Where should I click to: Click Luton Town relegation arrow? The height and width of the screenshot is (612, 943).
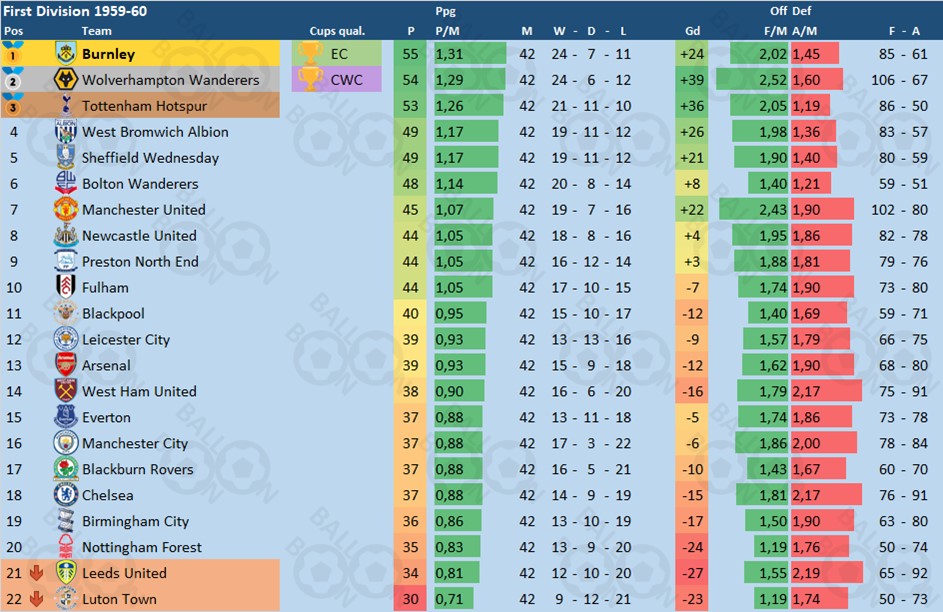point(37,599)
